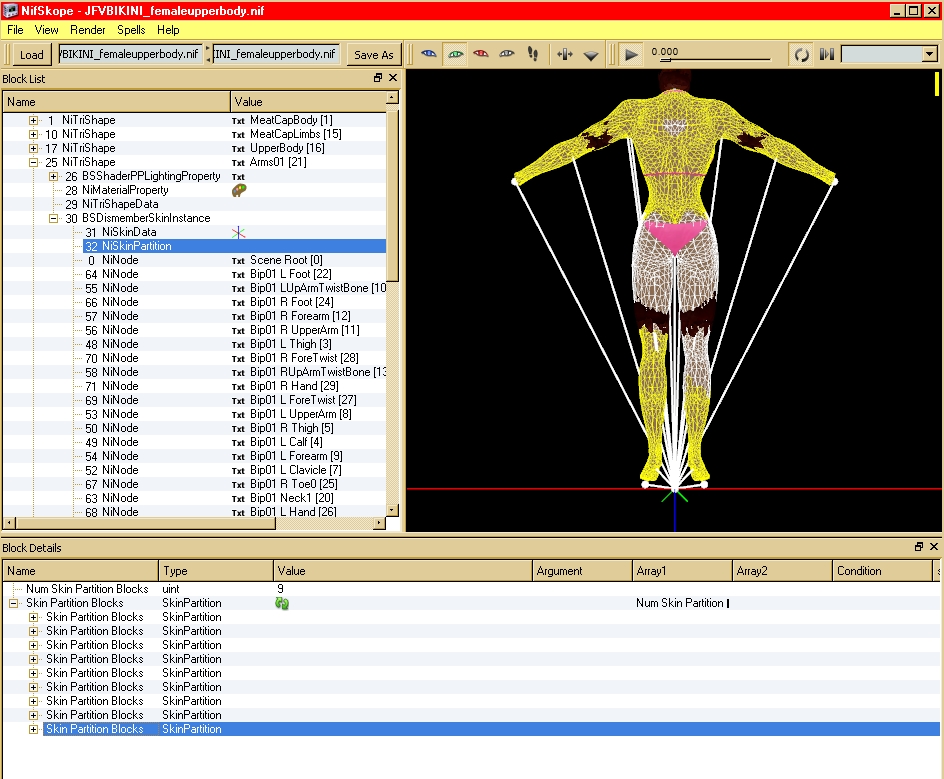Click Block Details Type column header
The width and height of the screenshot is (944, 779).
(x=216, y=571)
